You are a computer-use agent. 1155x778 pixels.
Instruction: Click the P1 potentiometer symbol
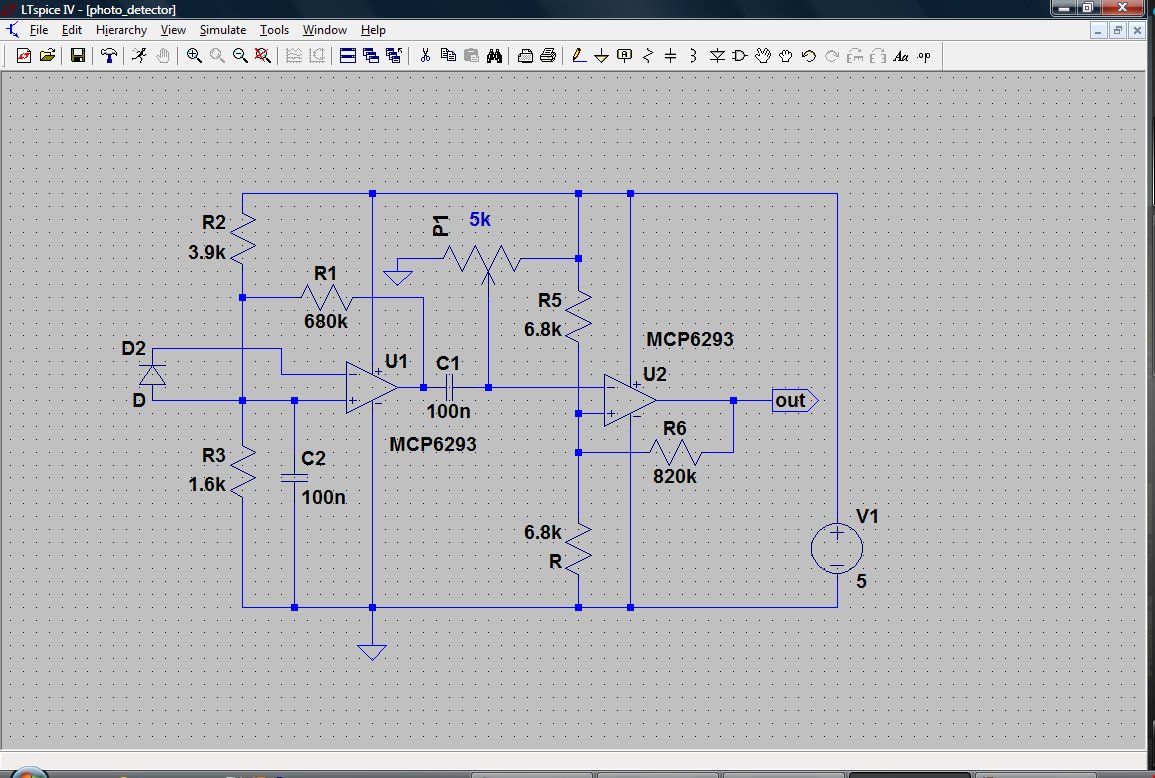point(481,261)
